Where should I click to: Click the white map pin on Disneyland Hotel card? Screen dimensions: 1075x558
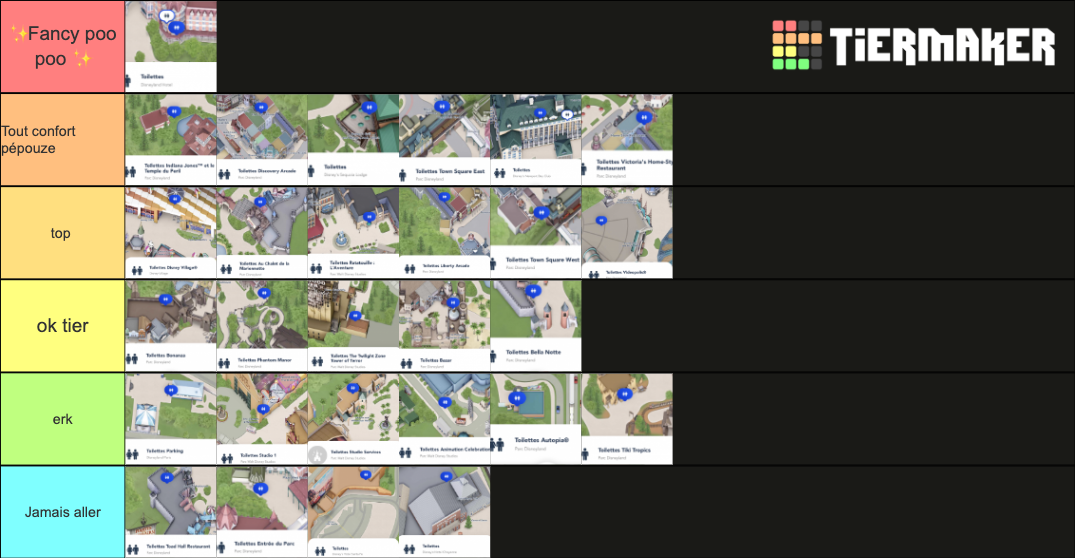[166, 16]
